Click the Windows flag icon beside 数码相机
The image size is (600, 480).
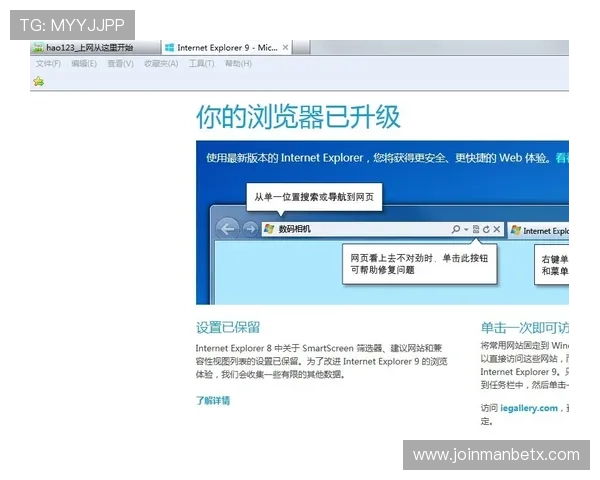269,229
